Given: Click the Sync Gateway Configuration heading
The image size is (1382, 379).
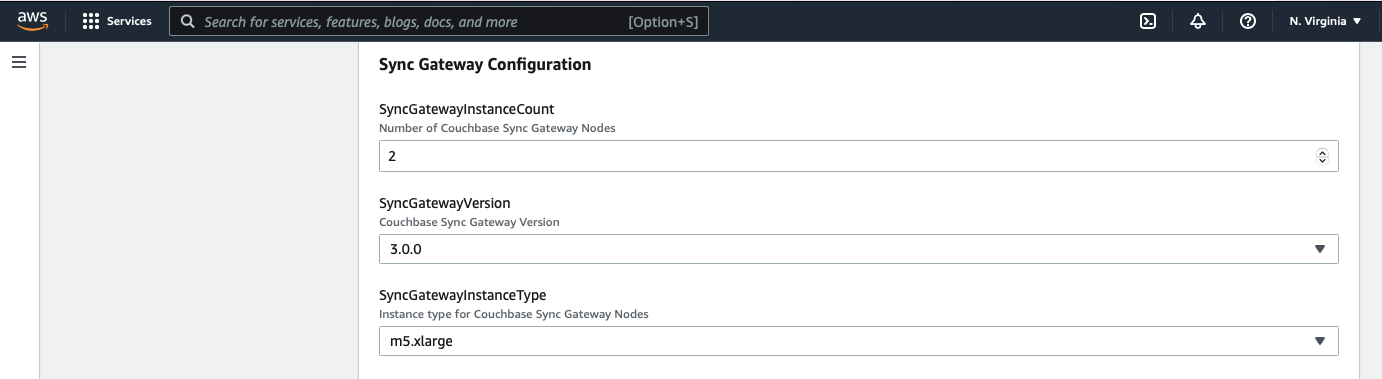Looking at the screenshot, I should point(485,64).
